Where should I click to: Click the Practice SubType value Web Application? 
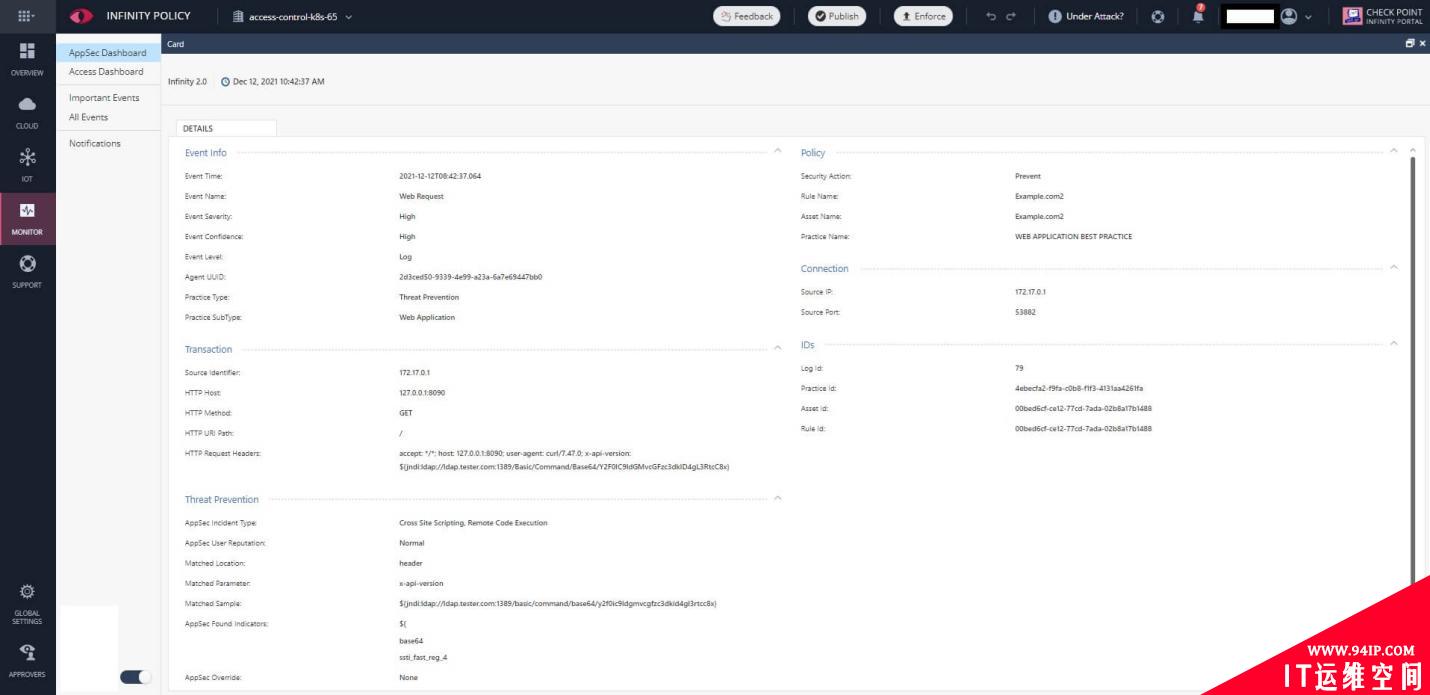point(427,317)
